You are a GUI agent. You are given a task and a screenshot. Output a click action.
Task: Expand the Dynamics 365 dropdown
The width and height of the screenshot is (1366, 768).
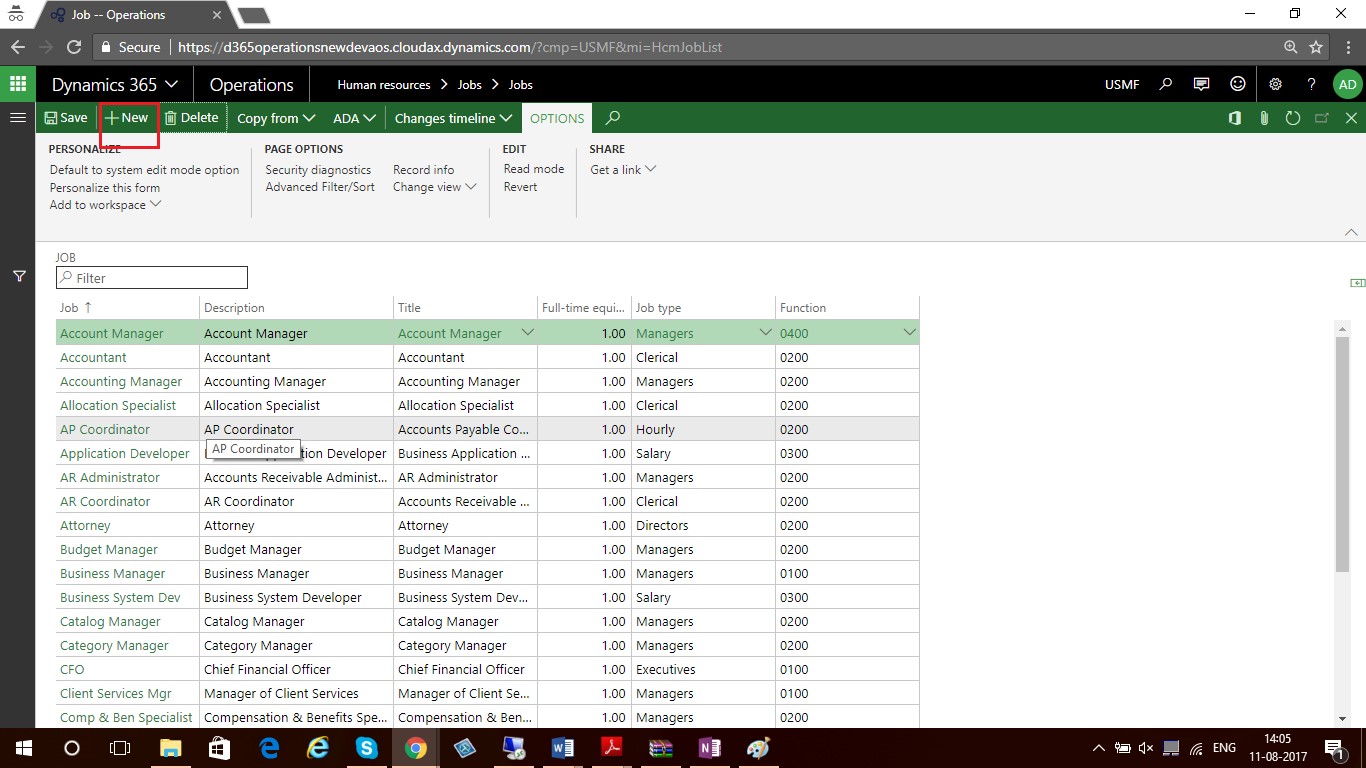click(x=115, y=85)
